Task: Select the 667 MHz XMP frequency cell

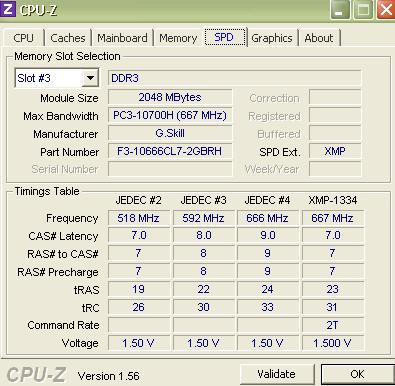Action: (x=333, y=218)
